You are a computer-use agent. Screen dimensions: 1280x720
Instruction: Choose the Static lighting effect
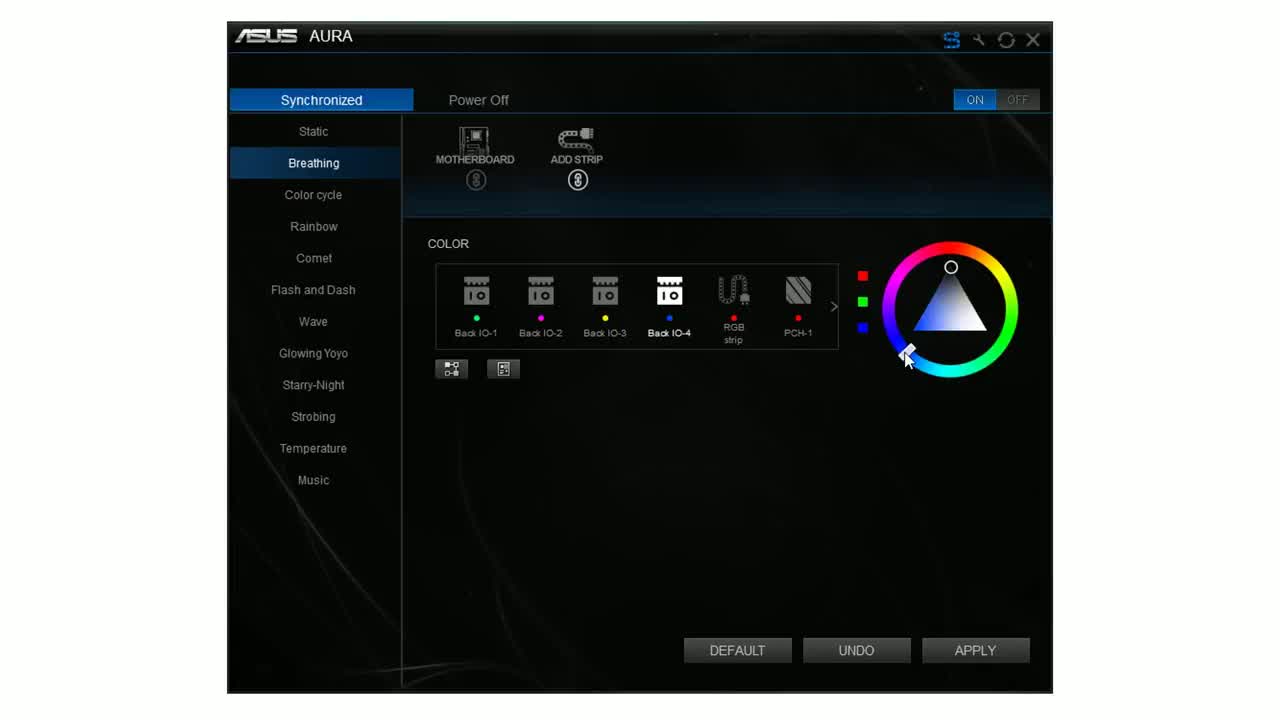(x=314, y=132)
